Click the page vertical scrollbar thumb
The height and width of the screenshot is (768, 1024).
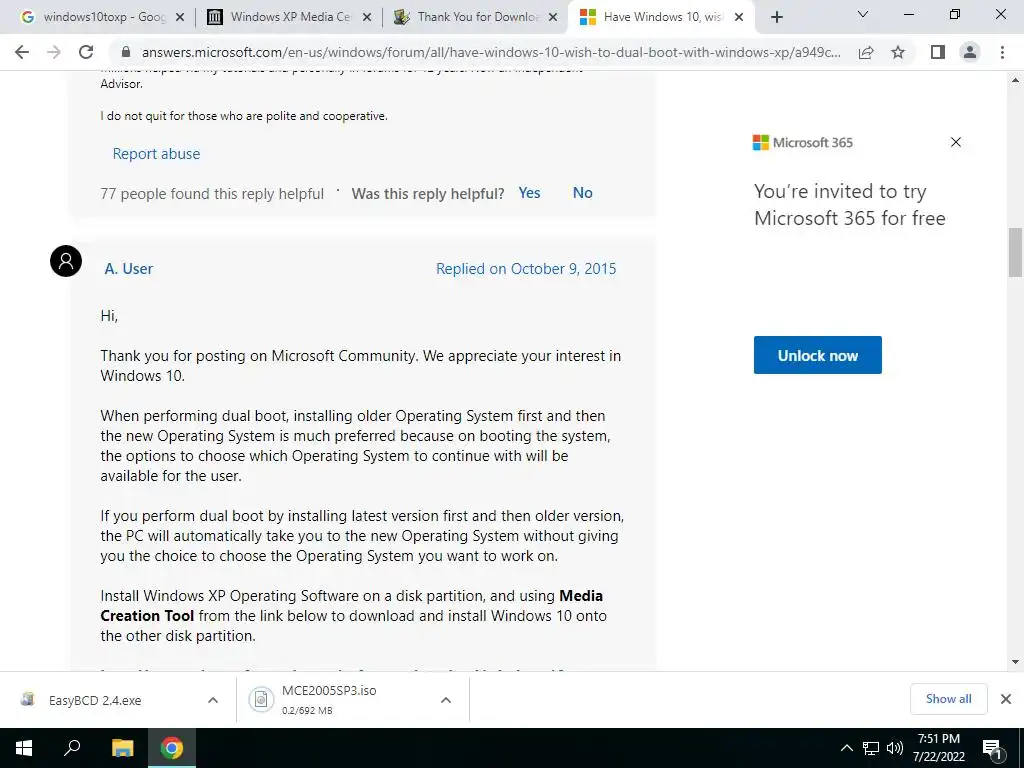click(1015, 252)
